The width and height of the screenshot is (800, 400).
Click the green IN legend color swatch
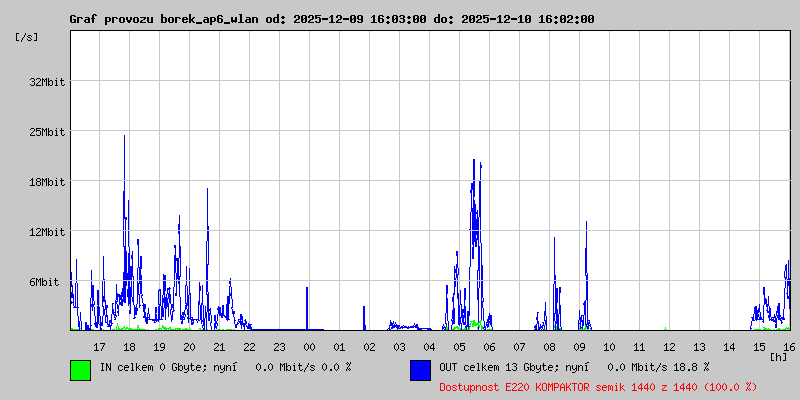(81, 370)
